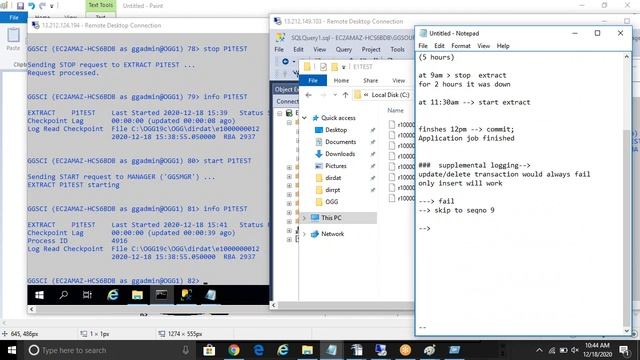Open Internet Explorer in remote taskbar
640x360 pixels.
(x=112, y=295)
